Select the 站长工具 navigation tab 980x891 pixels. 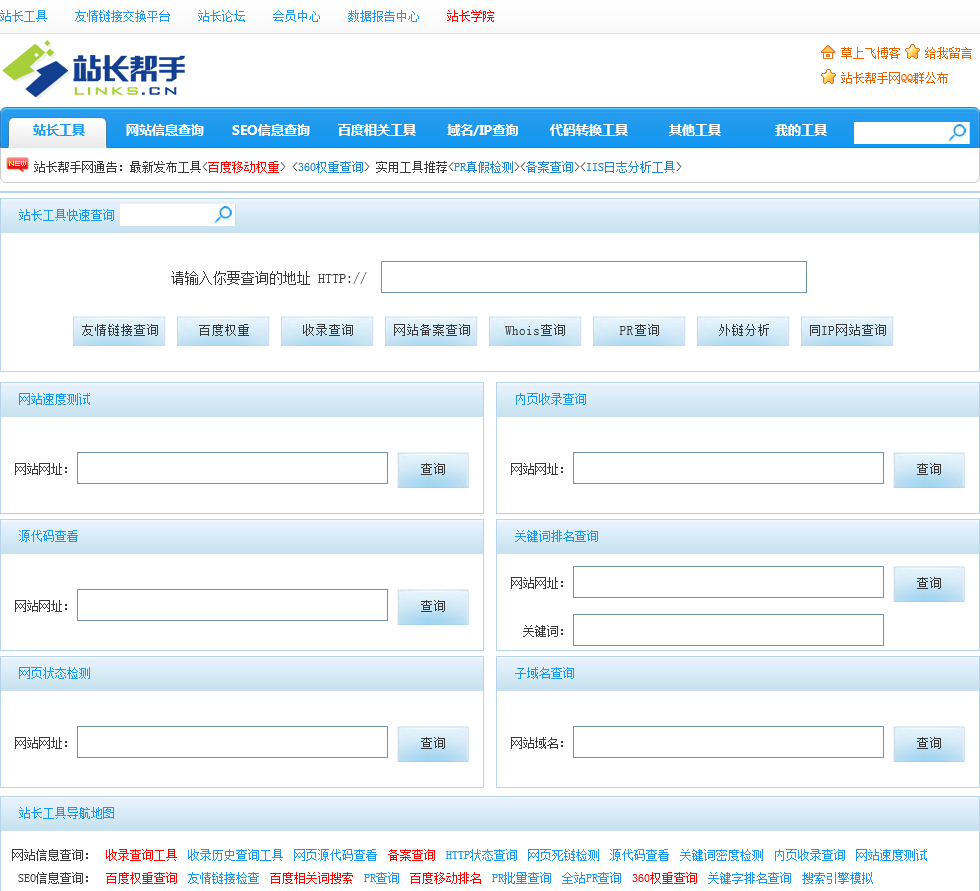pos(58,130)
